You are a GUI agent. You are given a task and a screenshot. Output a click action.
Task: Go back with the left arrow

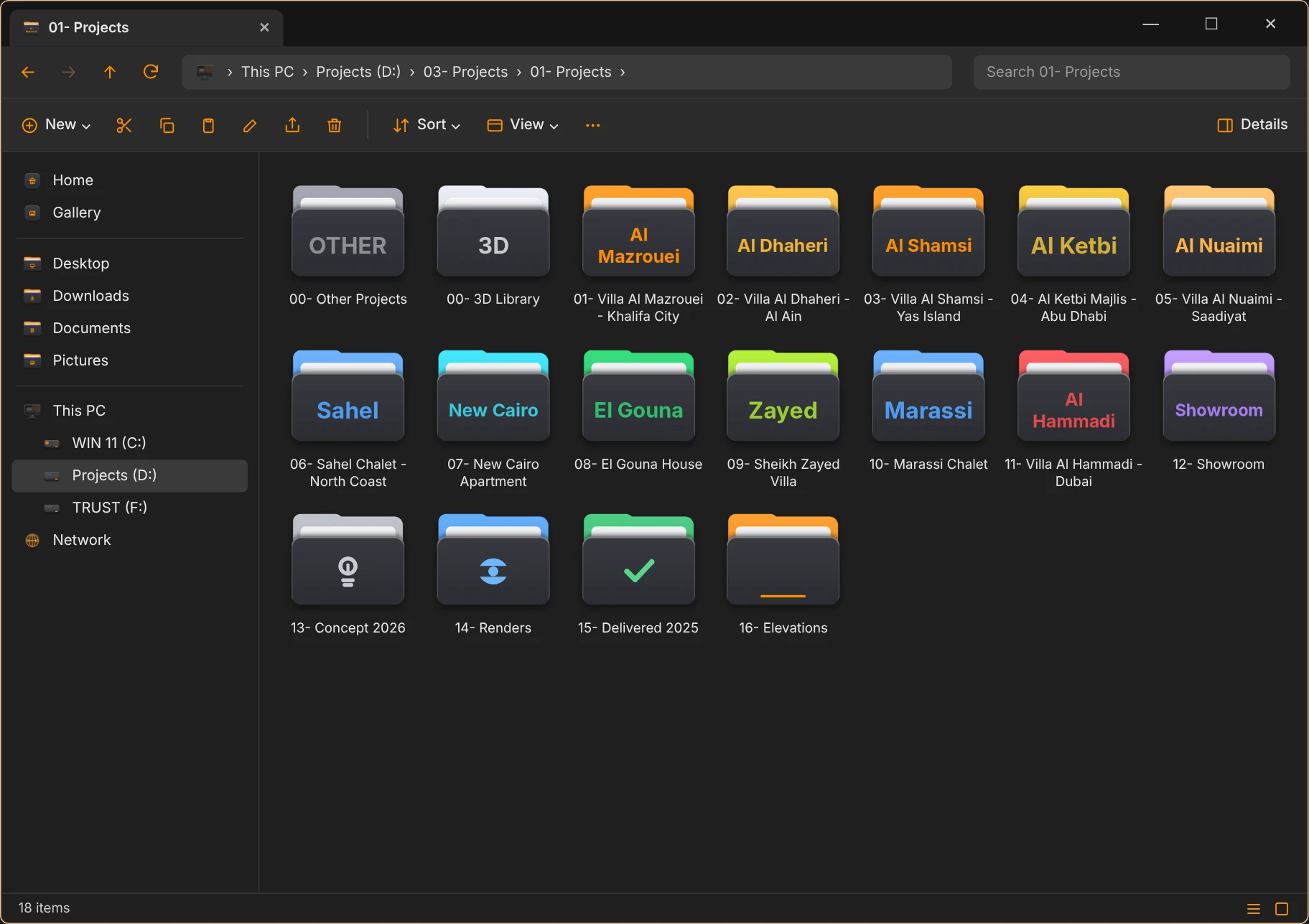click(28, 72)
